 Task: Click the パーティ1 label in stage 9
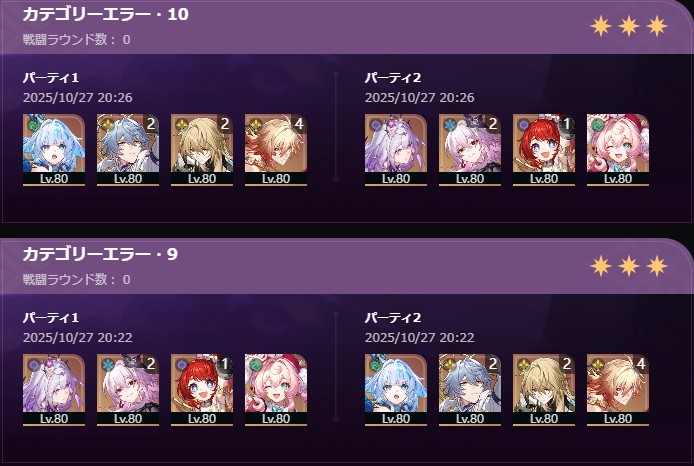51,318
